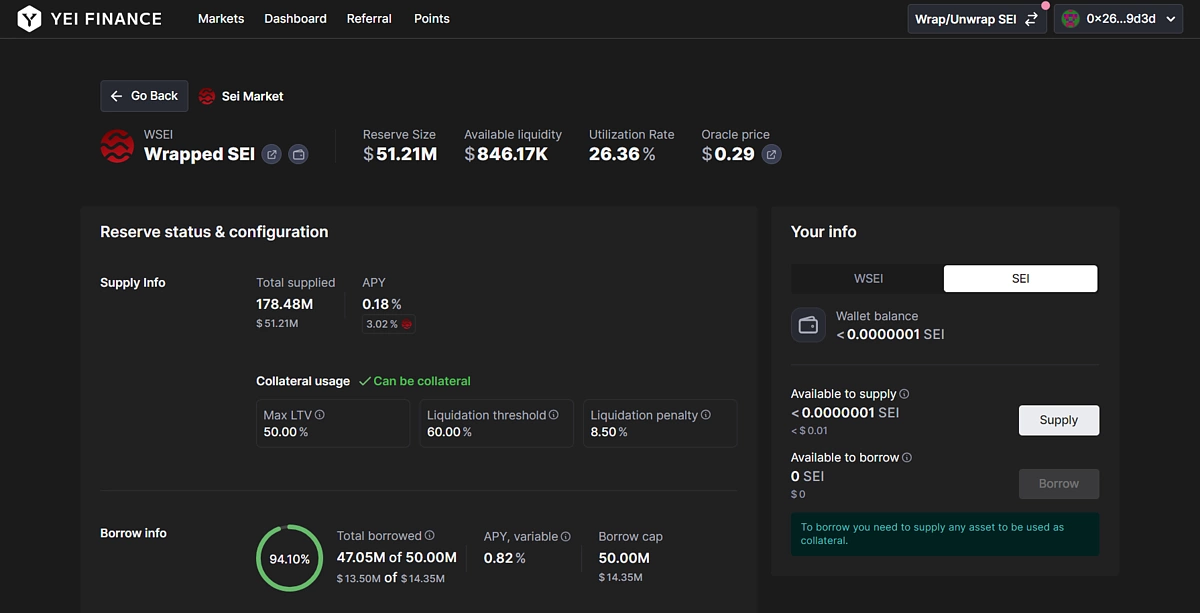Open the oracle price external link icon
The image size is (1200, 613).
[771, 154]
